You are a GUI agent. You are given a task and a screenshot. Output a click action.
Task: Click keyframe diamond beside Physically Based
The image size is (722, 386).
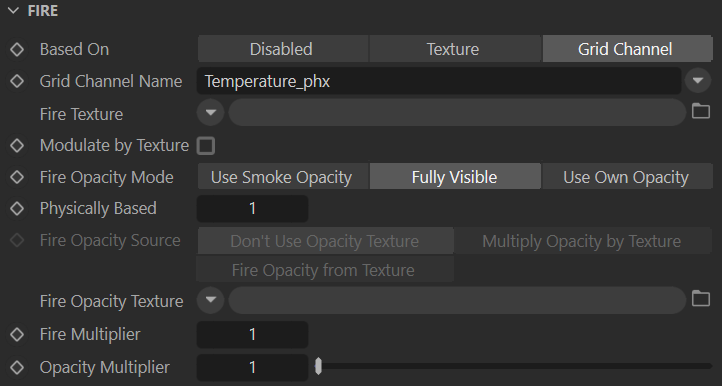point(17,208)
